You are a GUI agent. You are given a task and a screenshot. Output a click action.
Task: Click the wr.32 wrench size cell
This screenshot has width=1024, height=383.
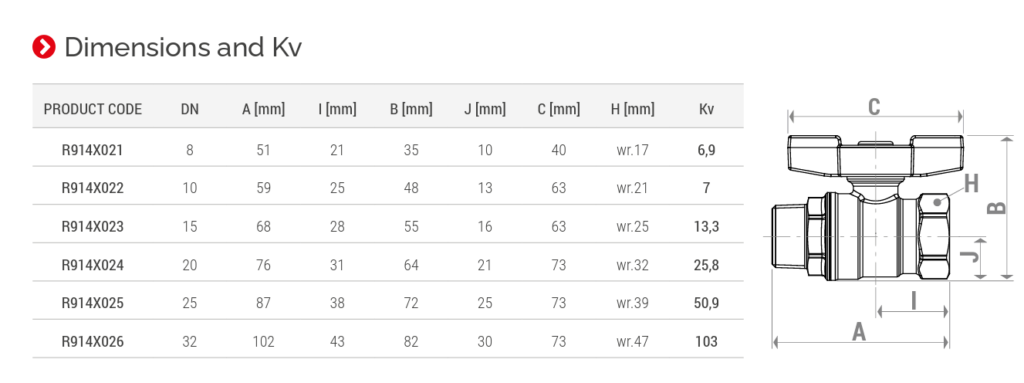tap(632, 265)
